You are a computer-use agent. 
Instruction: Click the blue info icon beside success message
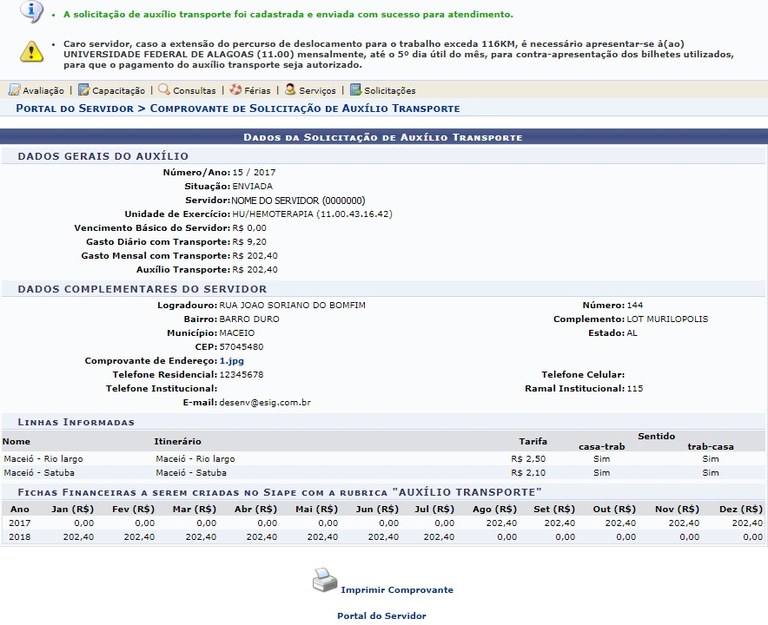tap(32, 12)
